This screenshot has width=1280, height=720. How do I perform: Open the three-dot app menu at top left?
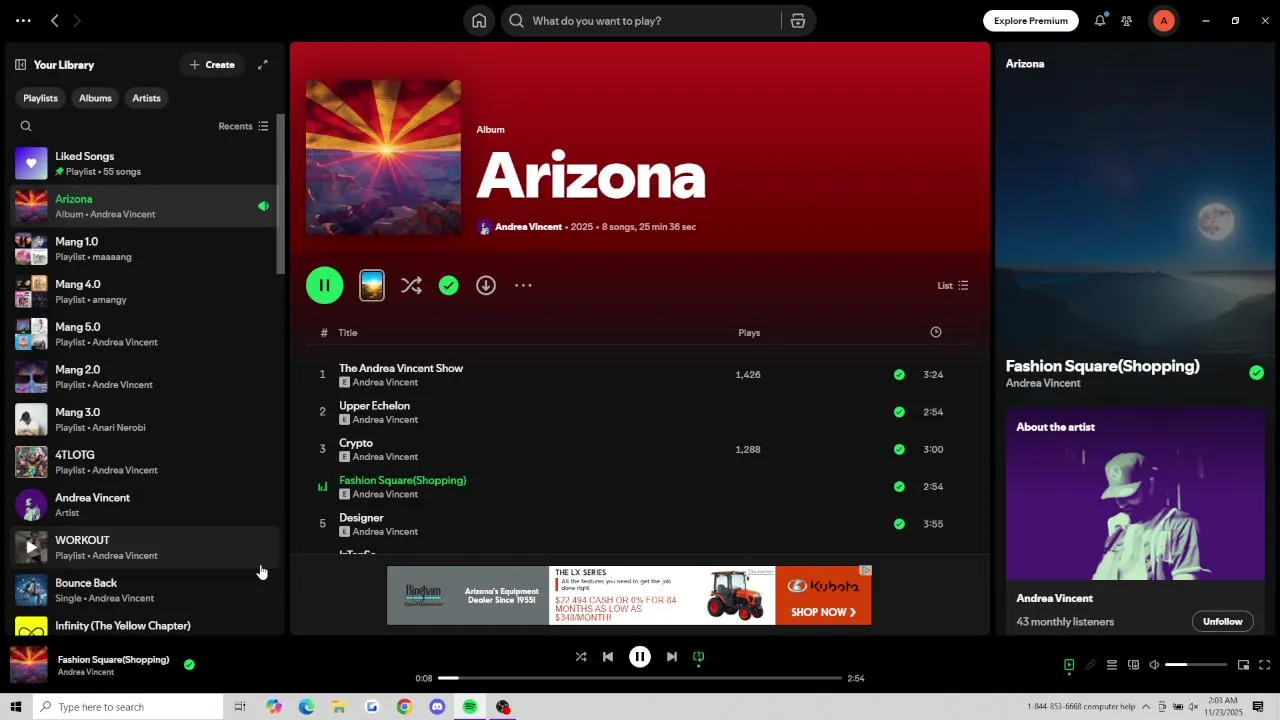[23, 21]
